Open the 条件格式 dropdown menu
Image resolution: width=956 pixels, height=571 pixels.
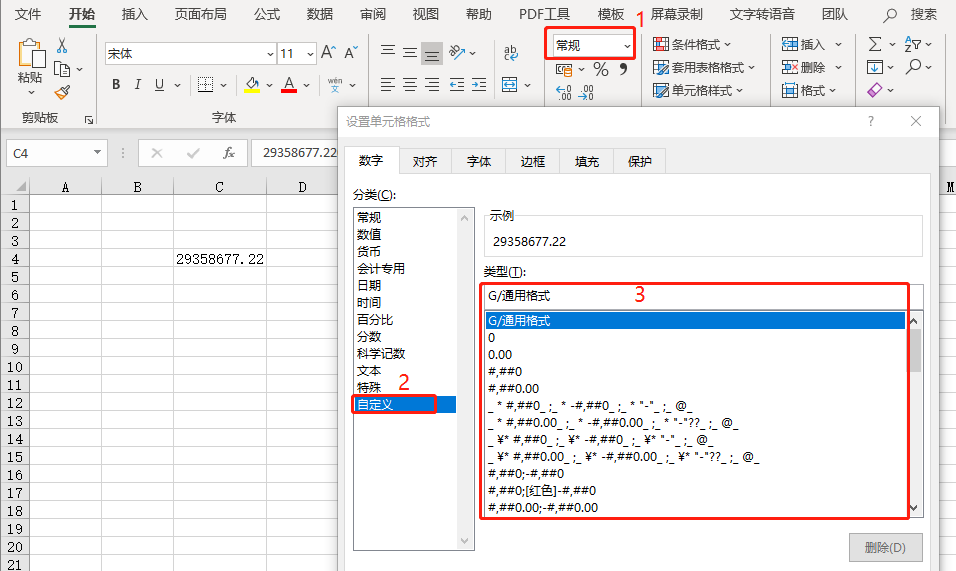692,44
